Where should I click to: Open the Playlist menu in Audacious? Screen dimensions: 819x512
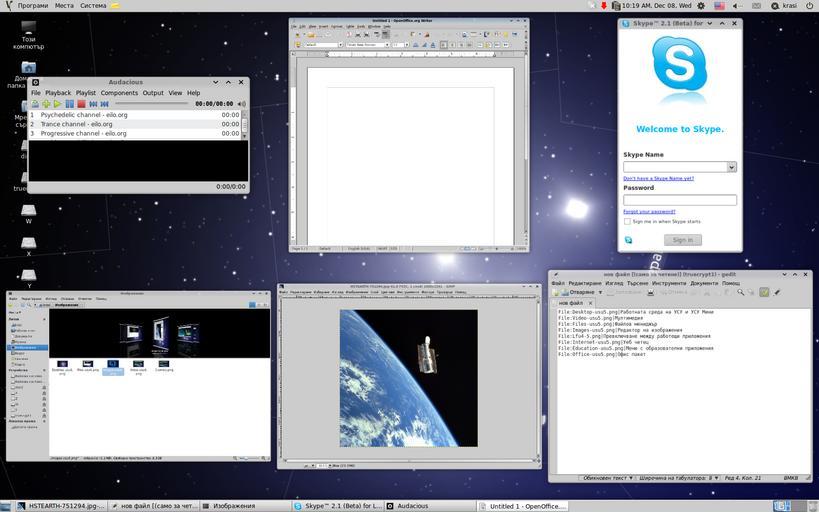click(86, 93)
